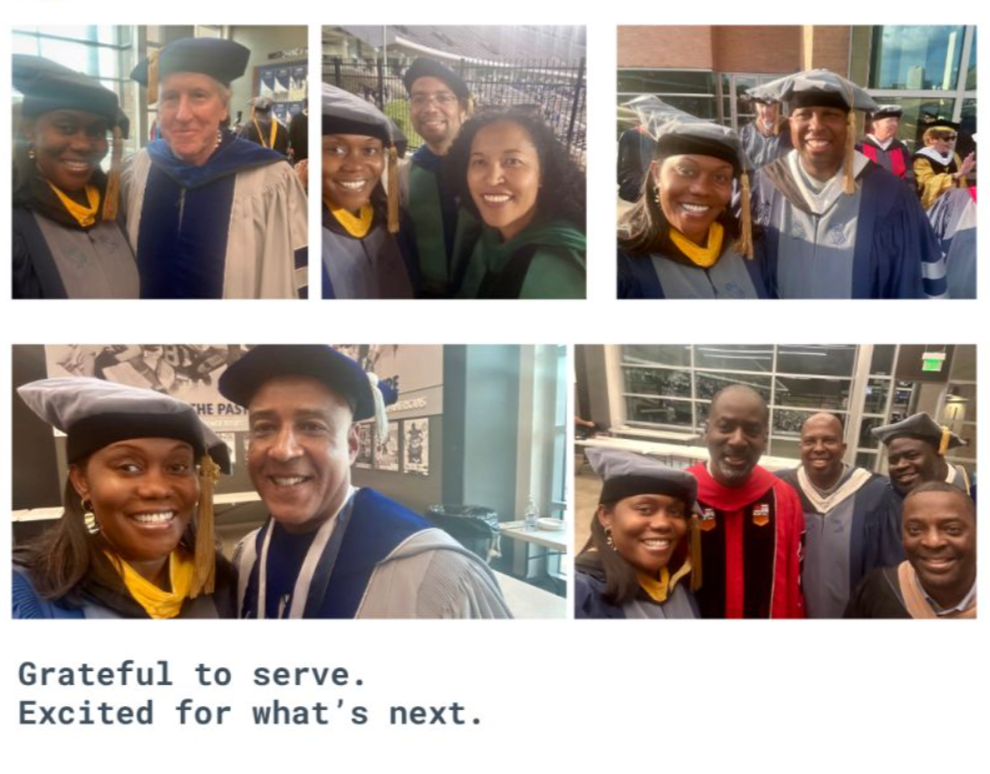The height and width of the screenshot is (774, 990).
Task: Open the photo with the white-gowned professor
Action: tap(160, 162)
